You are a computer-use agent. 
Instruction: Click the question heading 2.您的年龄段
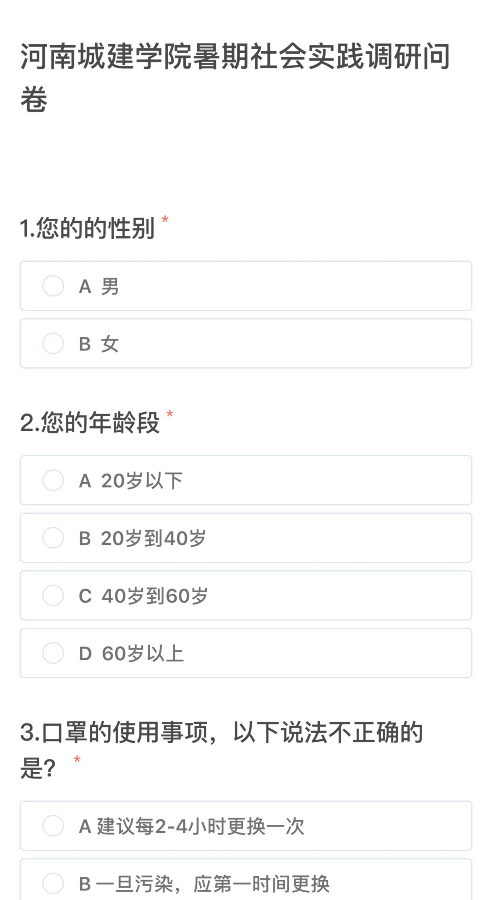(90, 423)
